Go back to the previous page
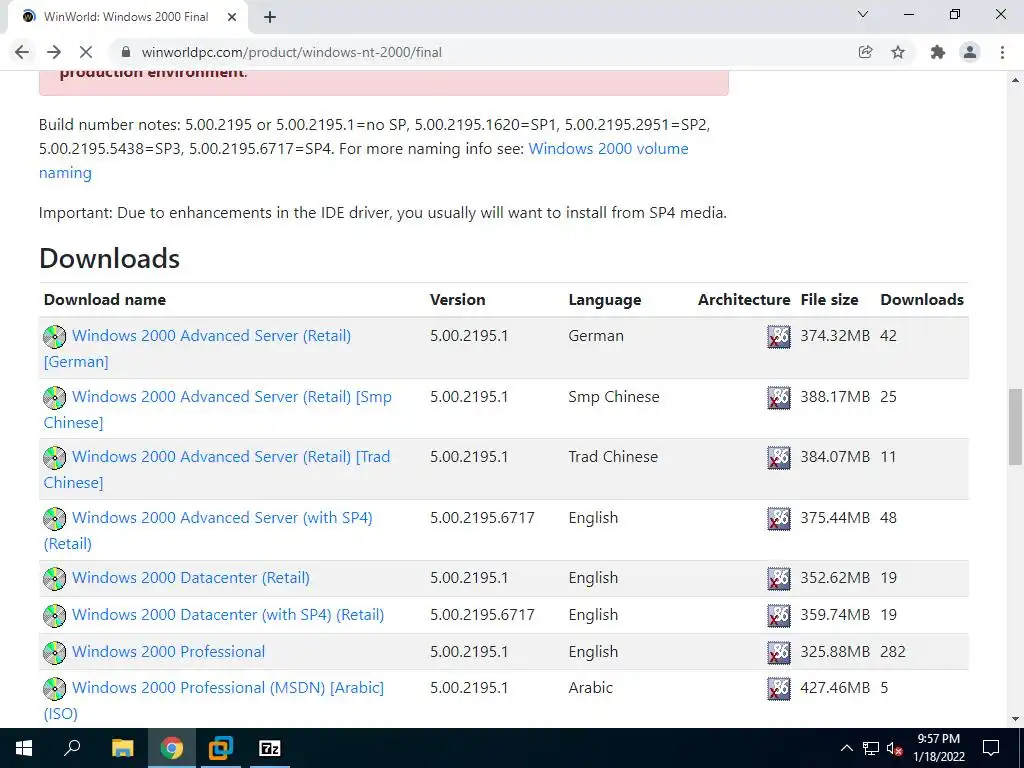 22,52
